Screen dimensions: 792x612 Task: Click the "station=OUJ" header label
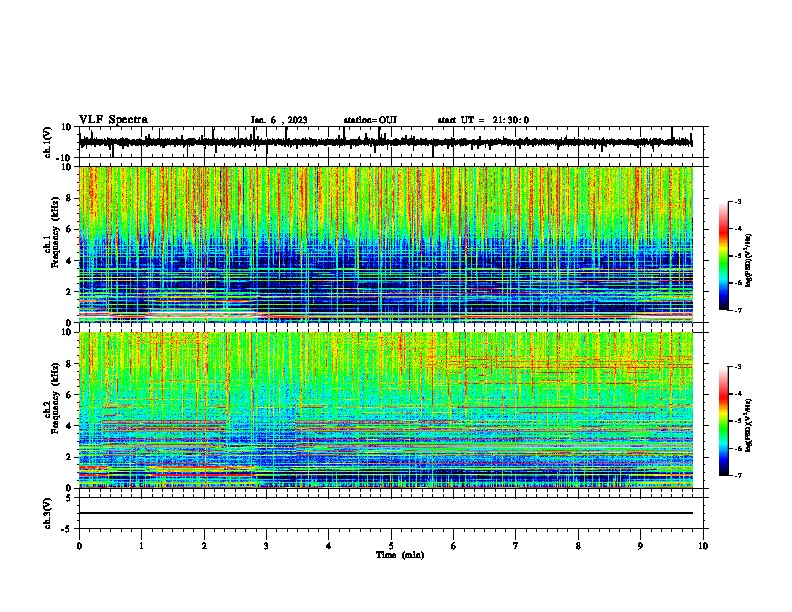pyautogui.click(x=370, y=120)
